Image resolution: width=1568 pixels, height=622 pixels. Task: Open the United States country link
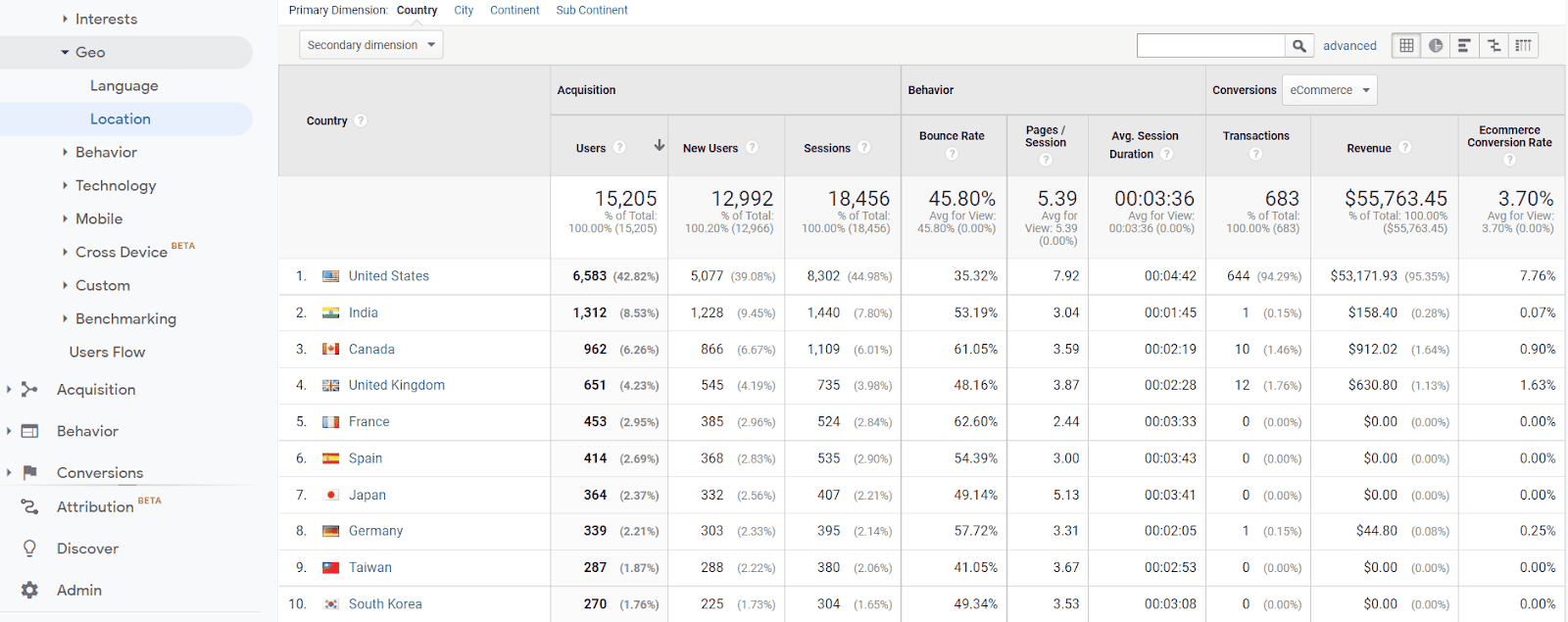pyautogui.click(x=388, y=276)
